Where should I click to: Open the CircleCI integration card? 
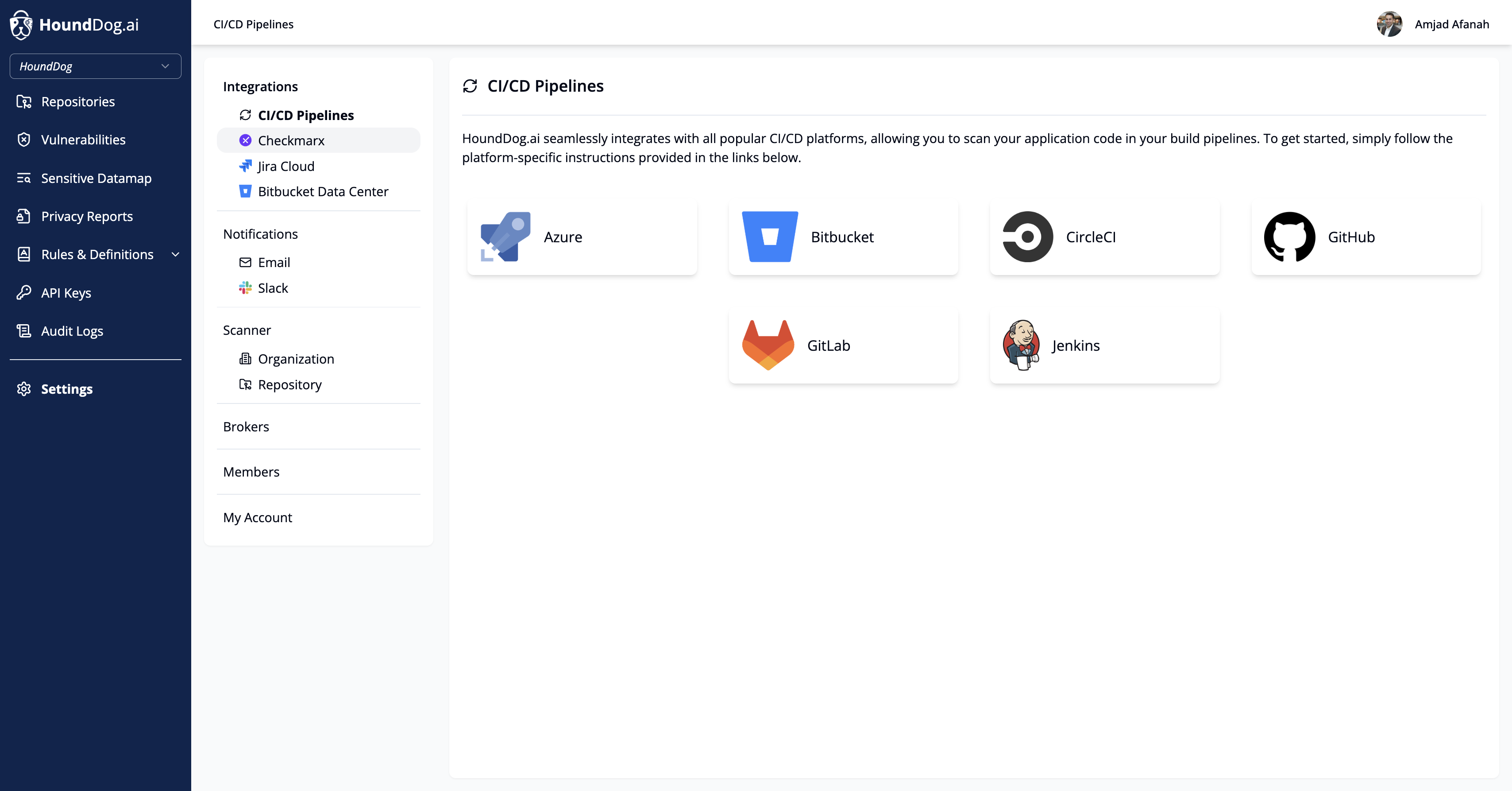(x=1104, y=237)
